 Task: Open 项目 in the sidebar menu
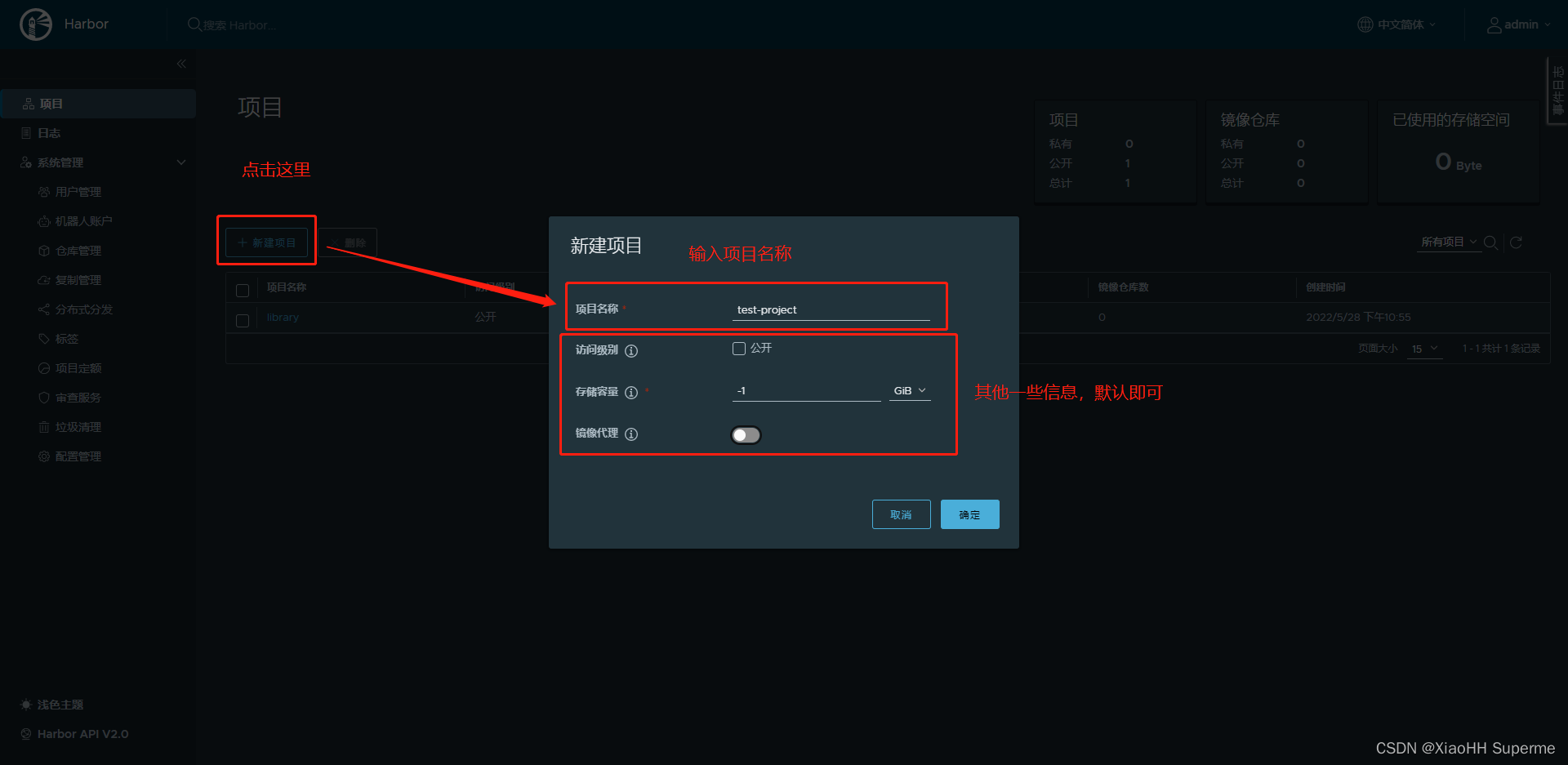point(98,104)
